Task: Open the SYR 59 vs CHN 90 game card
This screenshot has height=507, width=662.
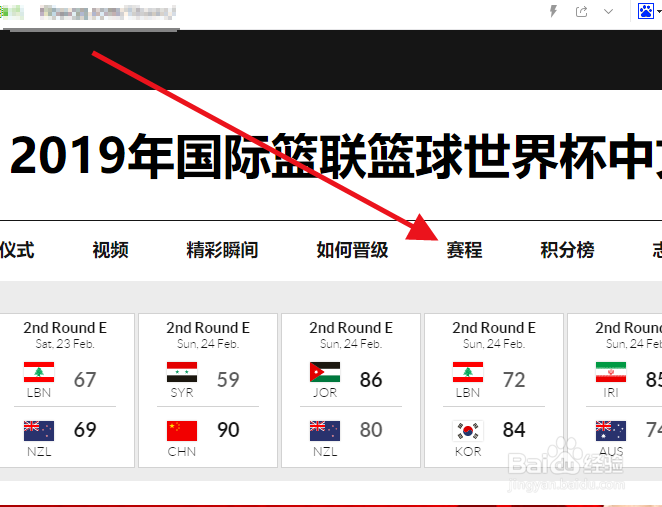Action: (208, 390)
